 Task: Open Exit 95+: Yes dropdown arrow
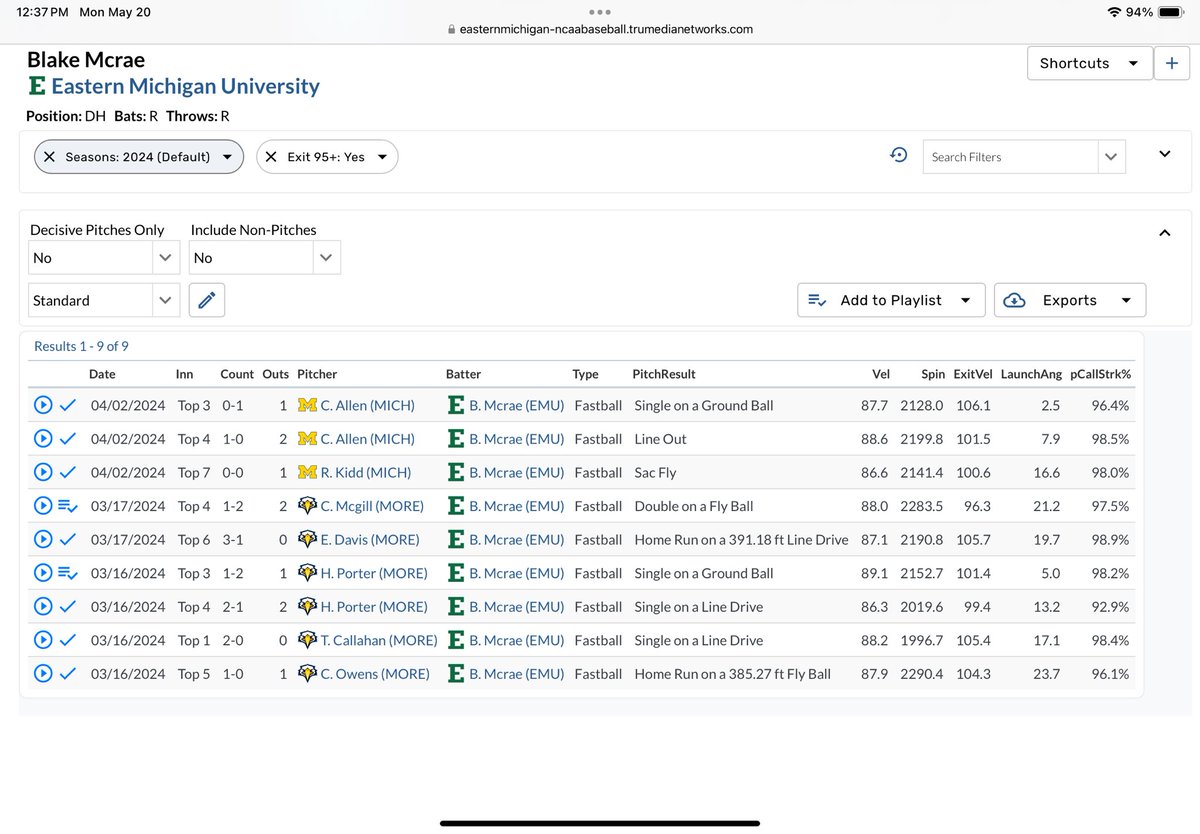pos(382,157)
